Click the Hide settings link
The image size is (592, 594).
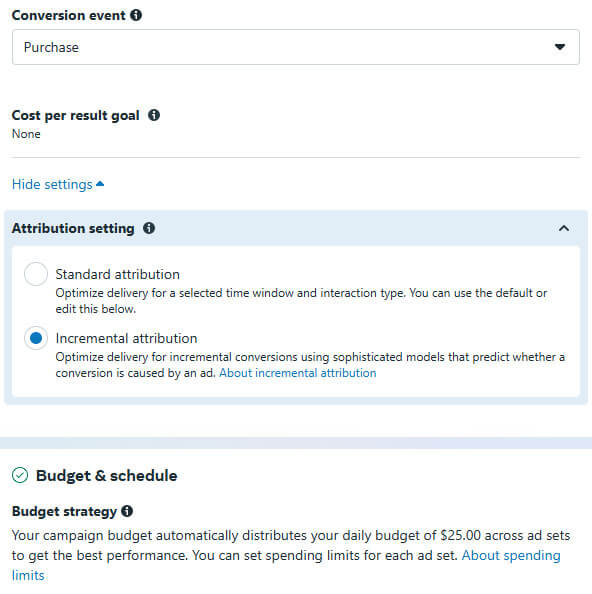(52, 184)
